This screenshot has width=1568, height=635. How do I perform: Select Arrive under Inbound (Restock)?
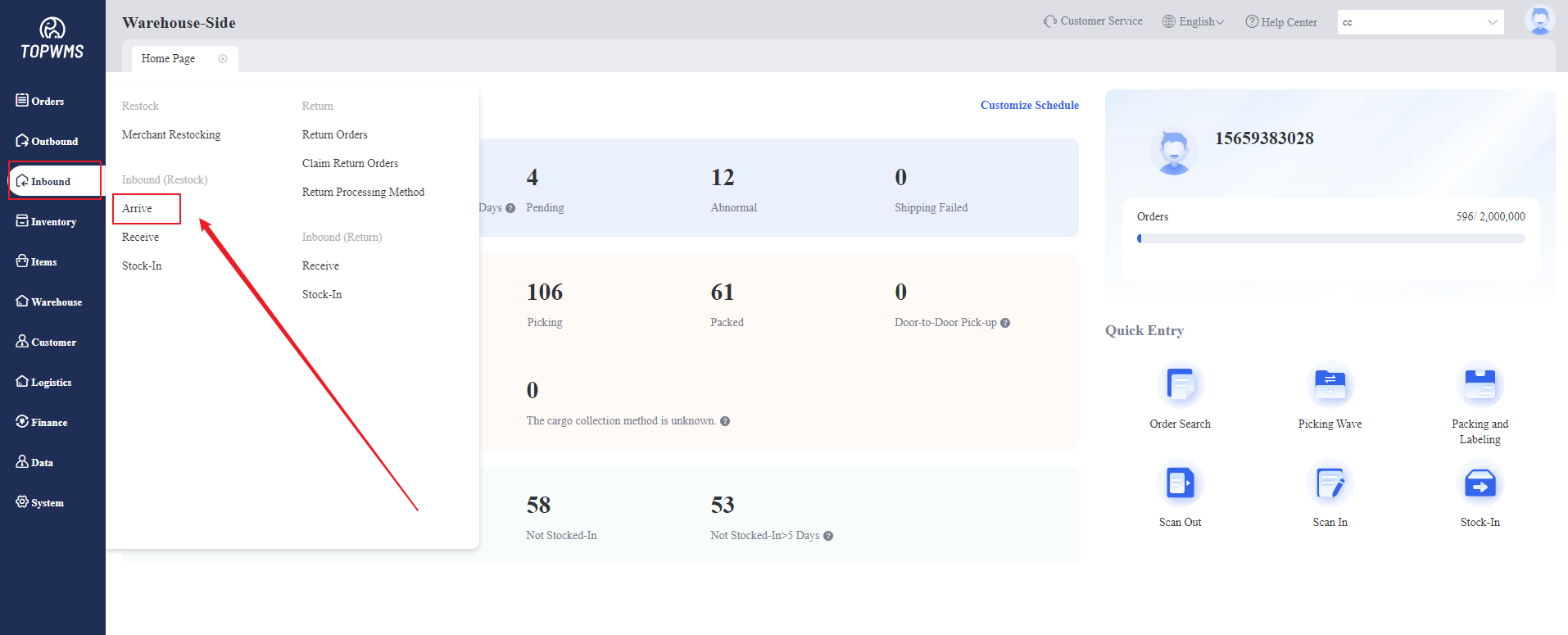coord(138,209)
